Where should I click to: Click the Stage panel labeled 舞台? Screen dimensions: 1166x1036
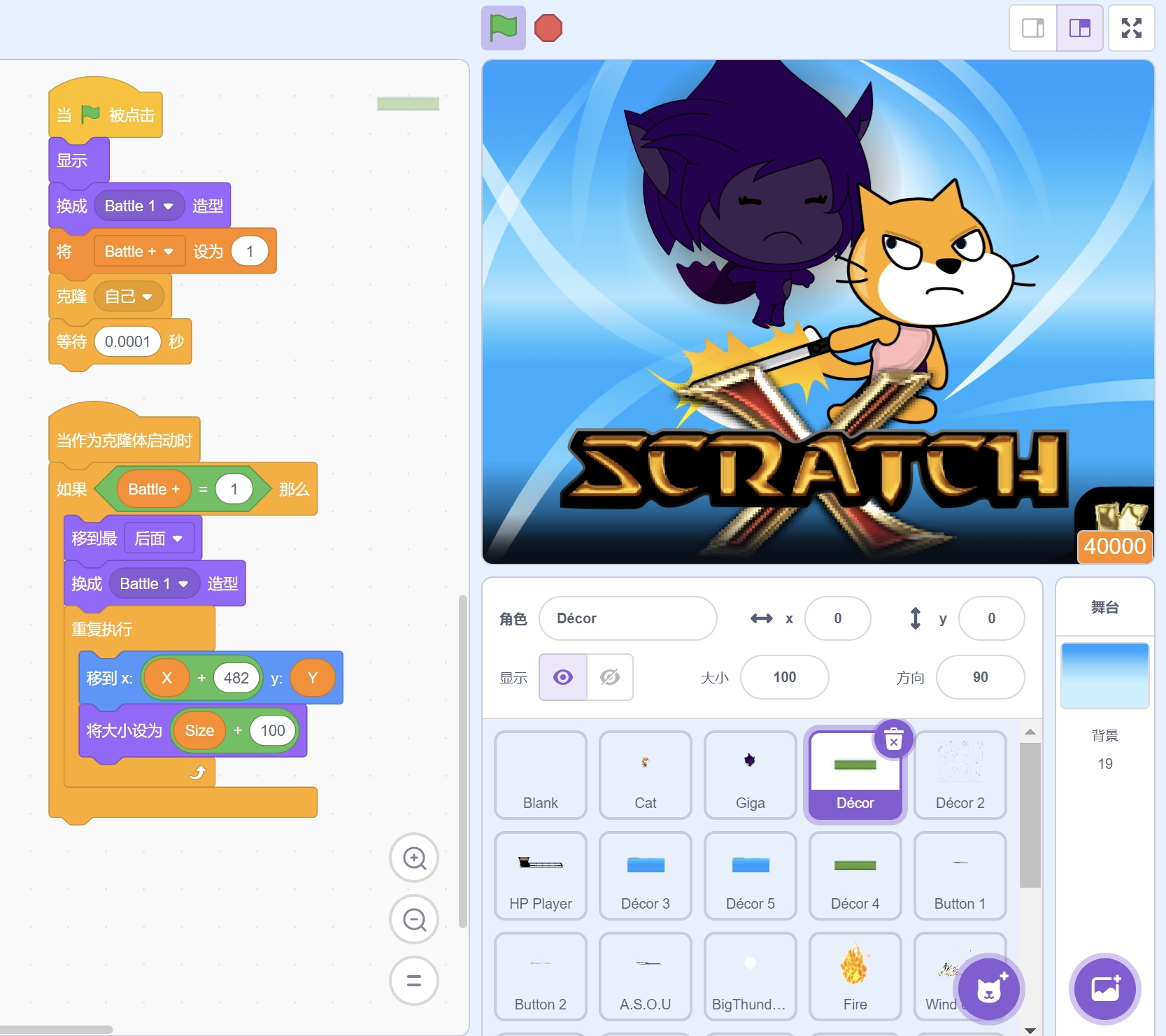click(1105, 607)
